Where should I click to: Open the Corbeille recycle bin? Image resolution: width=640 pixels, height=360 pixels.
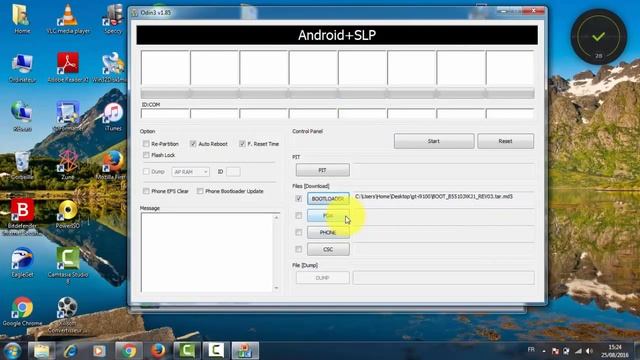[22, 165]
